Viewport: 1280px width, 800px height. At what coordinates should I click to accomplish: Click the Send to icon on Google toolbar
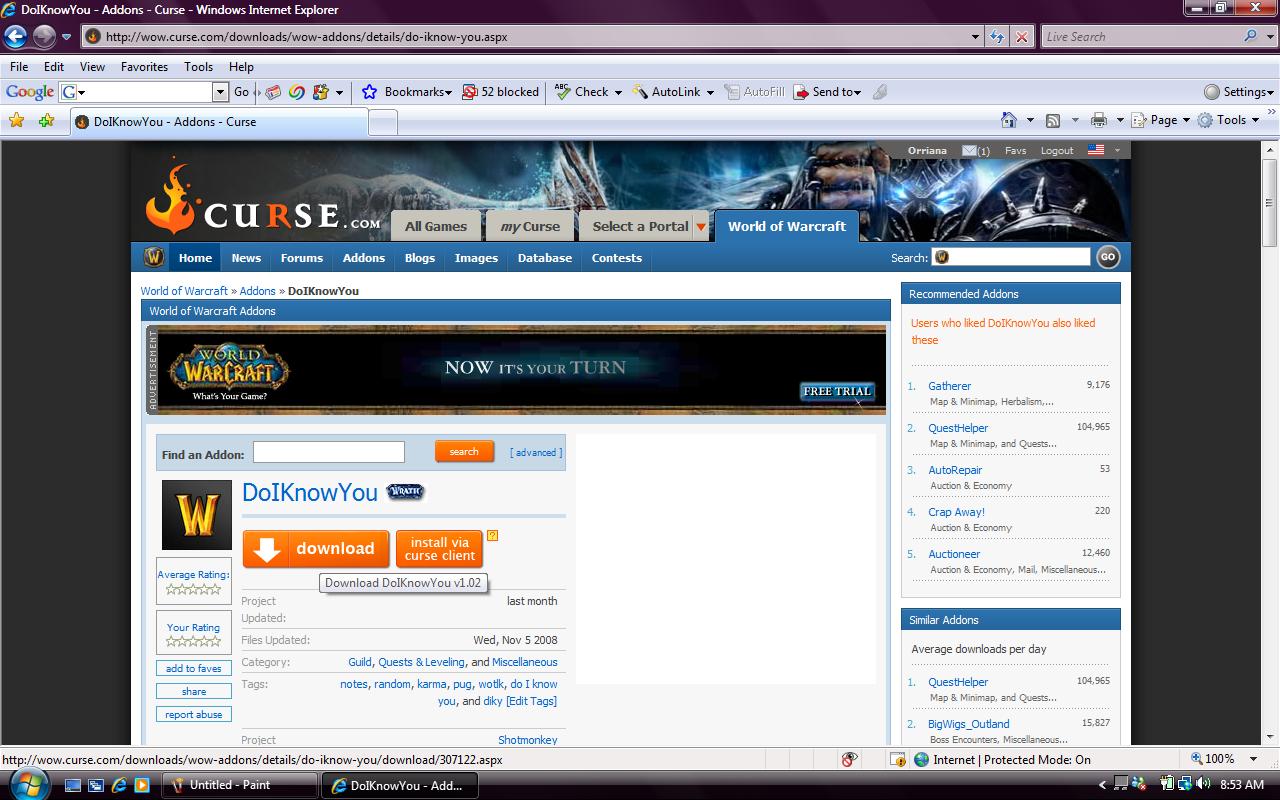click(800, 92)
